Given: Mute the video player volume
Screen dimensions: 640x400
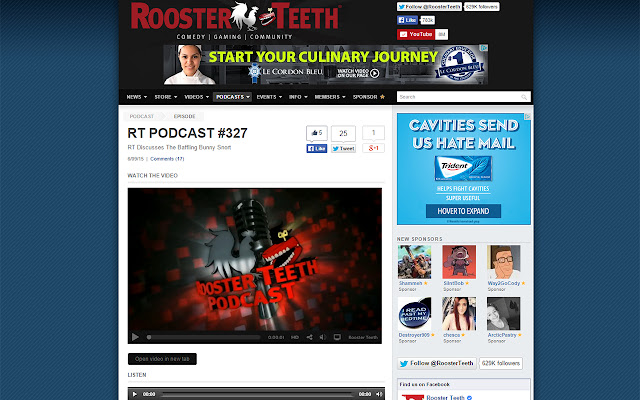Looking at the screenshot, I should (322, 337).
